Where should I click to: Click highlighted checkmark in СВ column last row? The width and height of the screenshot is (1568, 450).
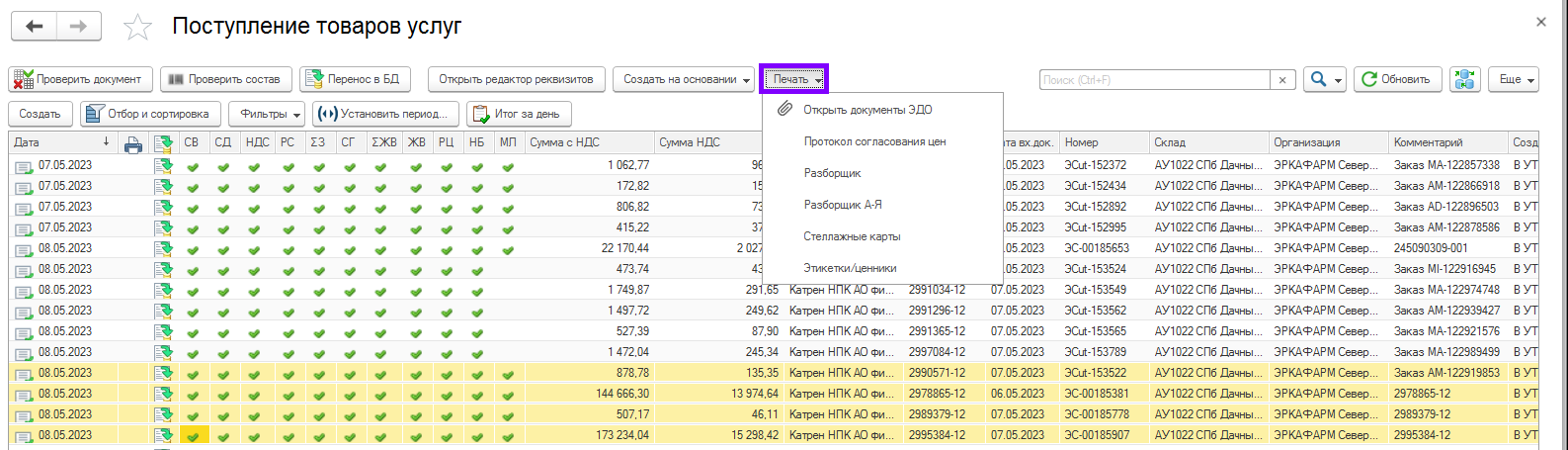pyautogui.click(x=193, y=436)
